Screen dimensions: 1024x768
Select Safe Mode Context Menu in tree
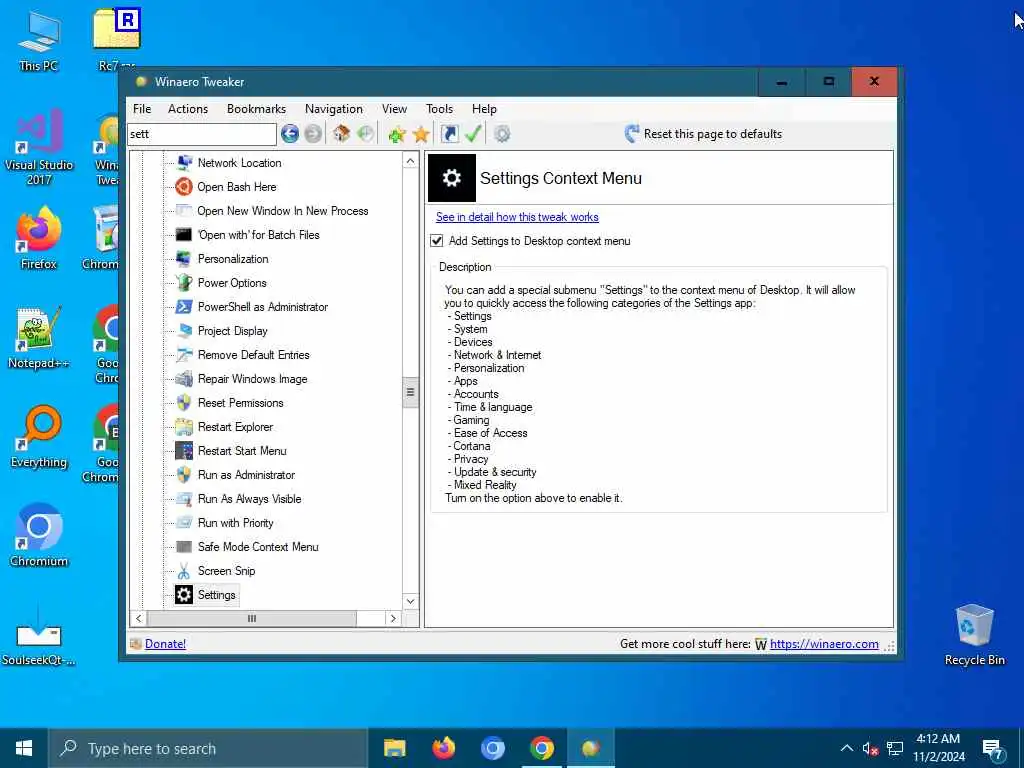point(258,547)
